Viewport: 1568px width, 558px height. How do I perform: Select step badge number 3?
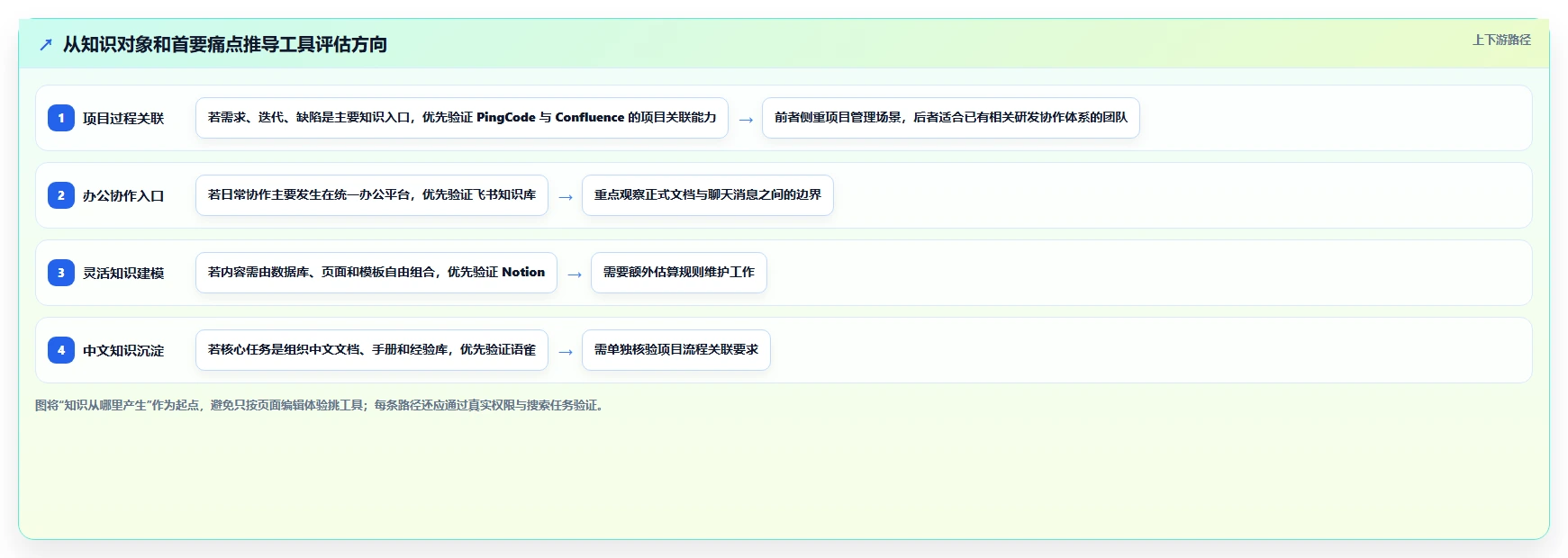pyautogui.click(x=61, y=273)
